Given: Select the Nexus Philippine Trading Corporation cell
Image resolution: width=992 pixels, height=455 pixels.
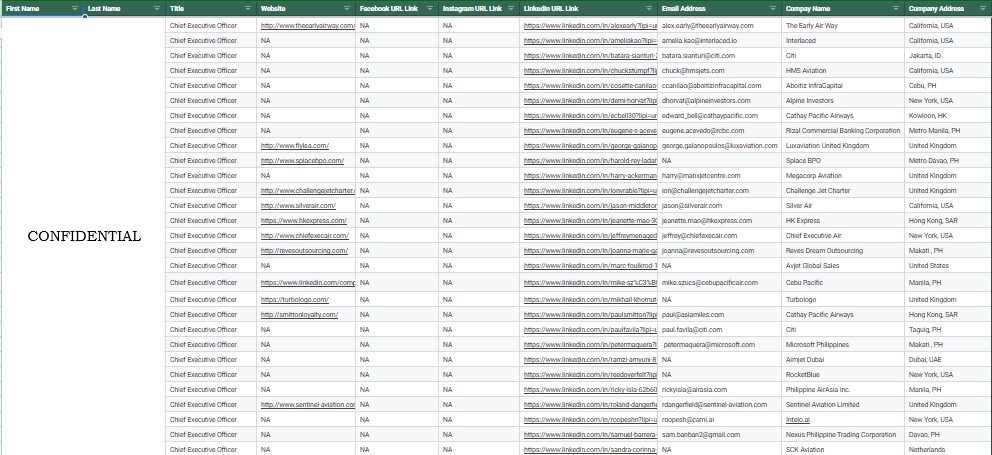Looking at the screenshot, I should pyautogui.click(x=843, y=435).
